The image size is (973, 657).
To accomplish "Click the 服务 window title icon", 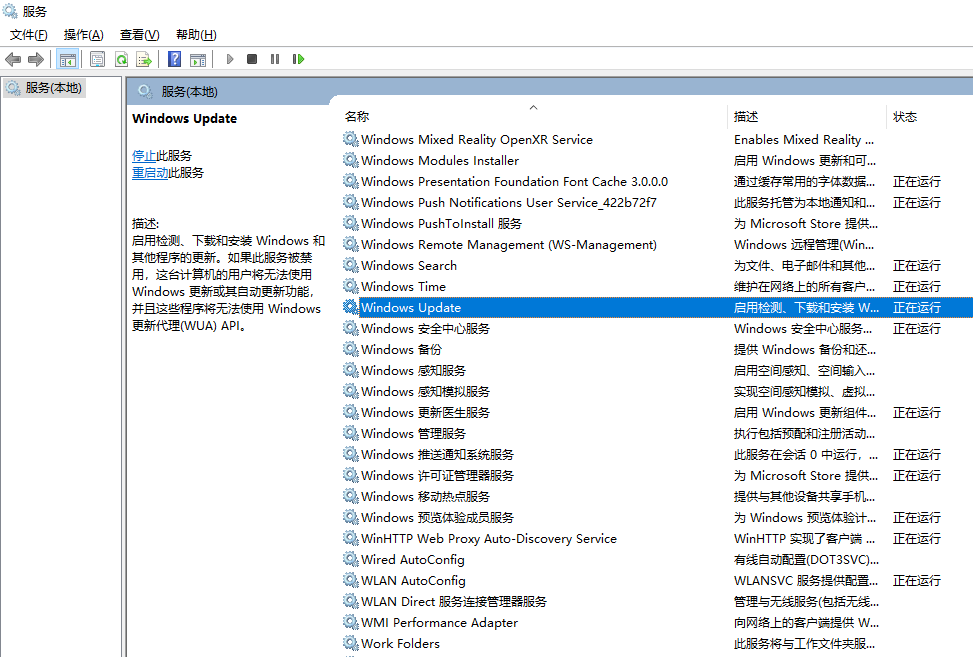I will [10, 11].
